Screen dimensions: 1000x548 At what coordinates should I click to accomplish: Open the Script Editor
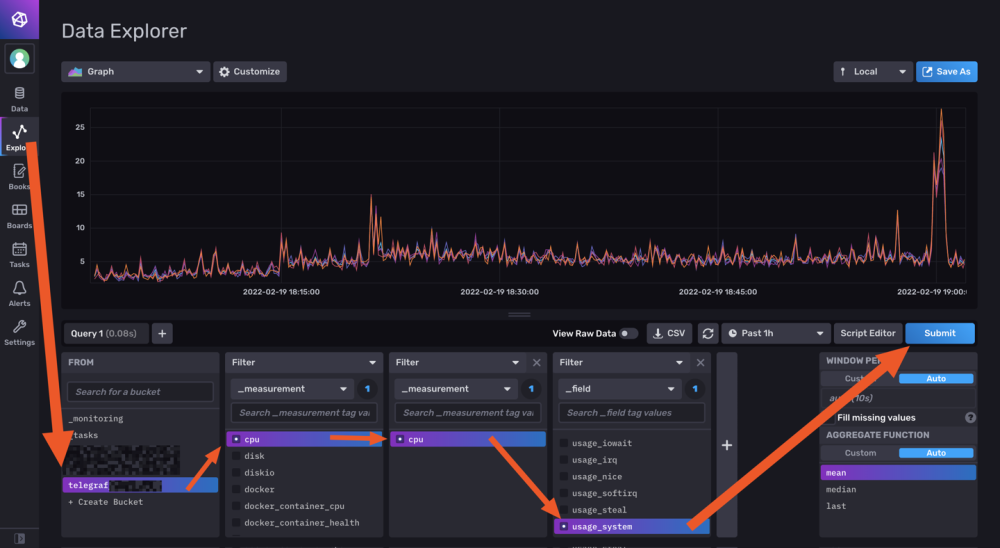point(867,333)
